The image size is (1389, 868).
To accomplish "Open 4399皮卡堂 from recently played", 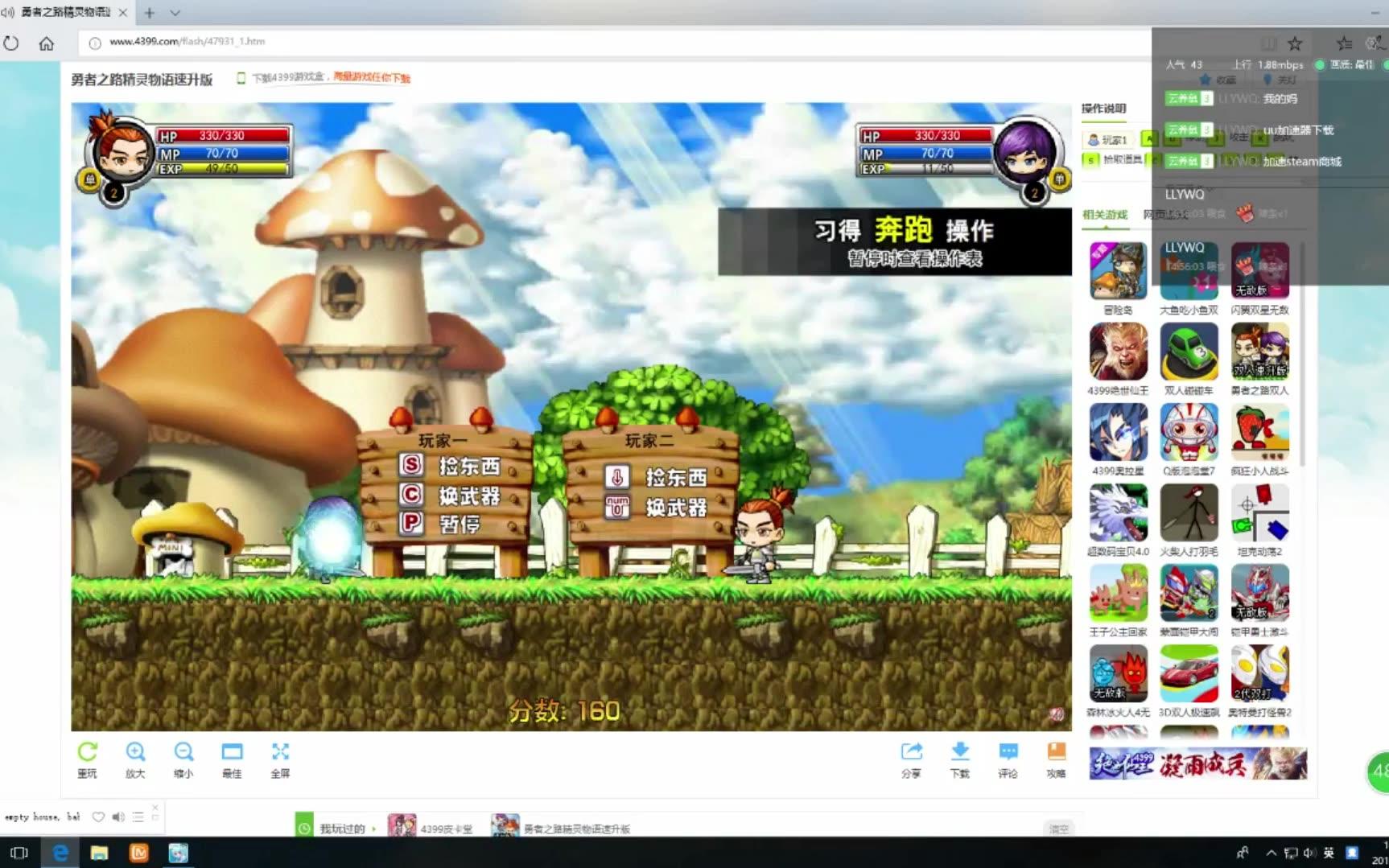I will (431, 828).
